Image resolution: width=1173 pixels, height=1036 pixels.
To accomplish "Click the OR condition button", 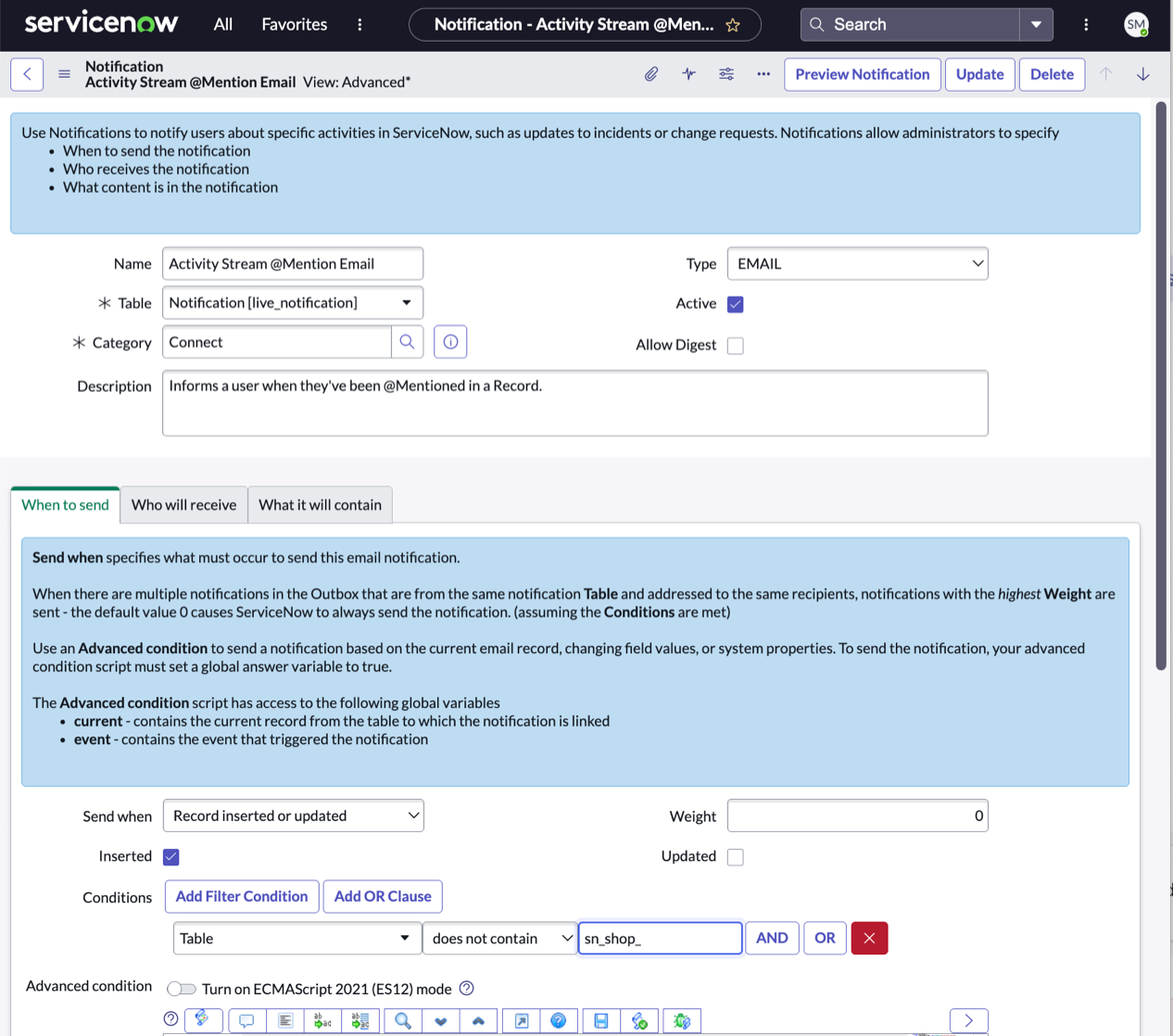I will click(825, 938).
